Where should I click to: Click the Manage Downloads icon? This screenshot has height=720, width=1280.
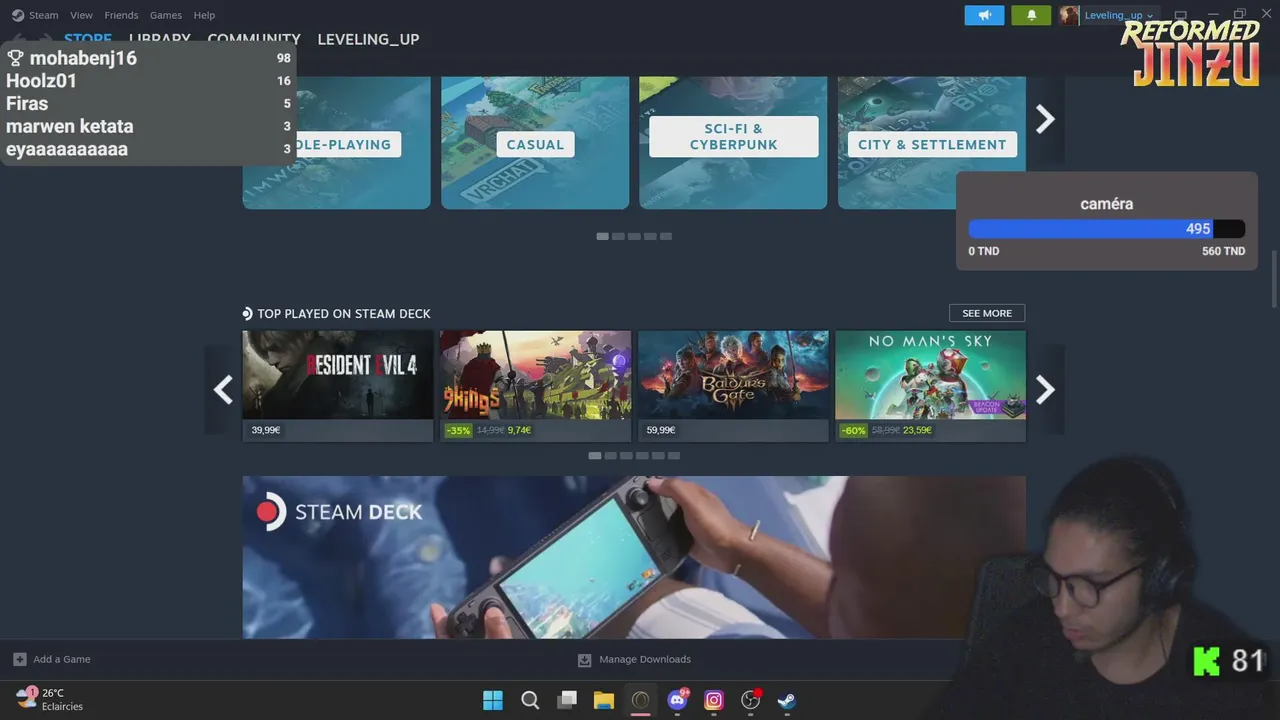pyautogui.click(x=584, y=659)
